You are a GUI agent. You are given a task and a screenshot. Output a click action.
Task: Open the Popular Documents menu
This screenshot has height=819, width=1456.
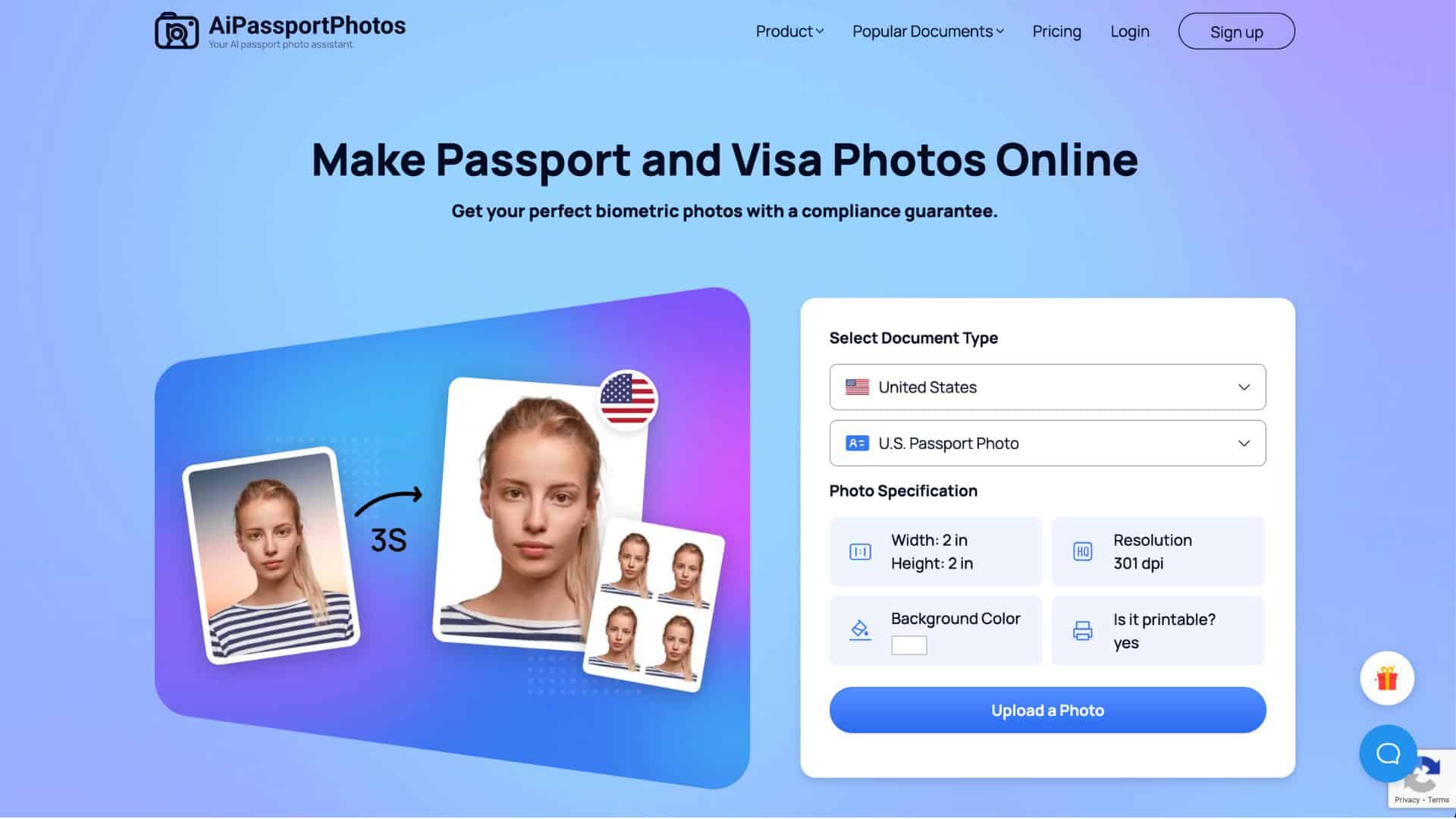point(928,30)
